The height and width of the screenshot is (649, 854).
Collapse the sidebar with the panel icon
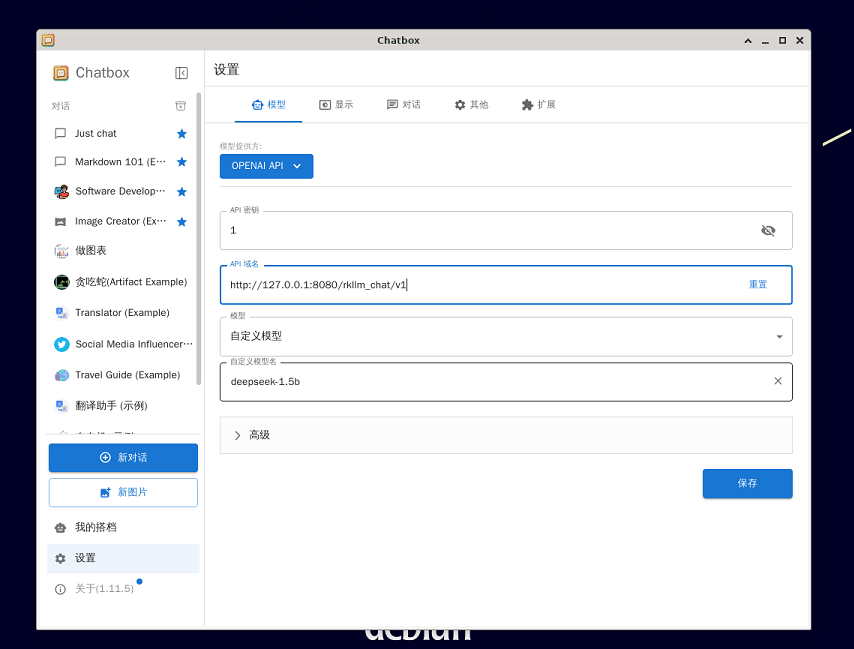[181, 73]
